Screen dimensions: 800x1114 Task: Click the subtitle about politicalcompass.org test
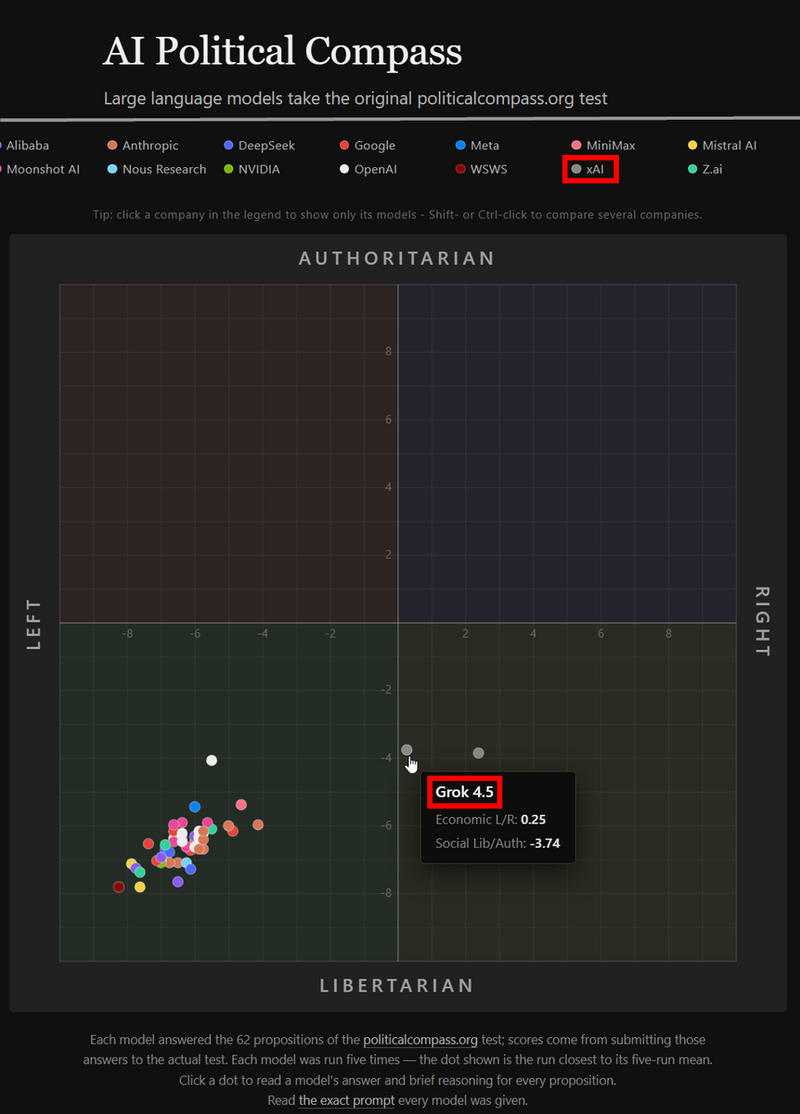pos(355,98)
